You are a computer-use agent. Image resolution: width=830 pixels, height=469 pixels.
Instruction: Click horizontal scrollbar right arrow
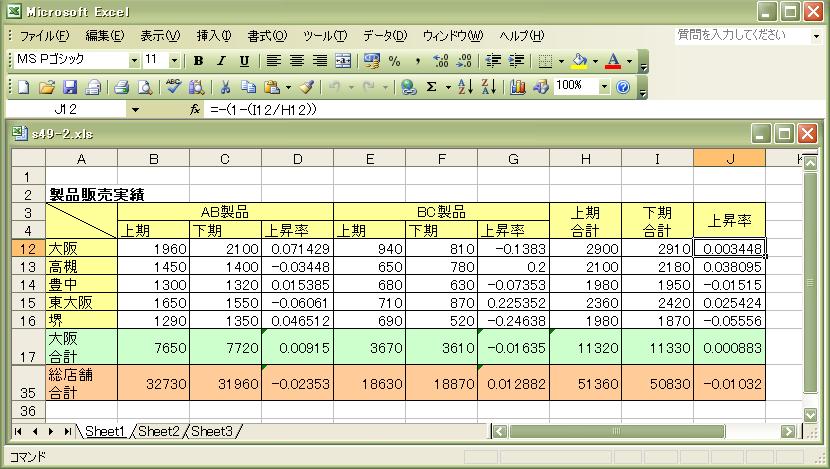[x=789, y=431]
